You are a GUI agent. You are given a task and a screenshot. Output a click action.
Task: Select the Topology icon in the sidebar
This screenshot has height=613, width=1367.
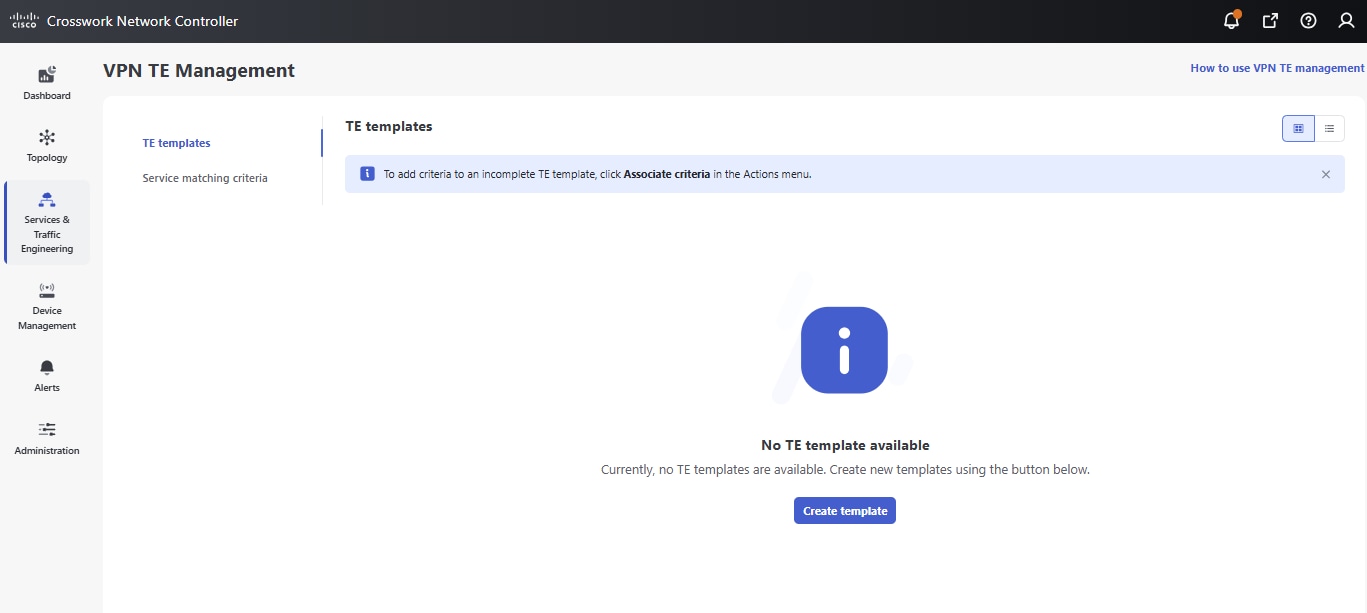tap(46, 143)
